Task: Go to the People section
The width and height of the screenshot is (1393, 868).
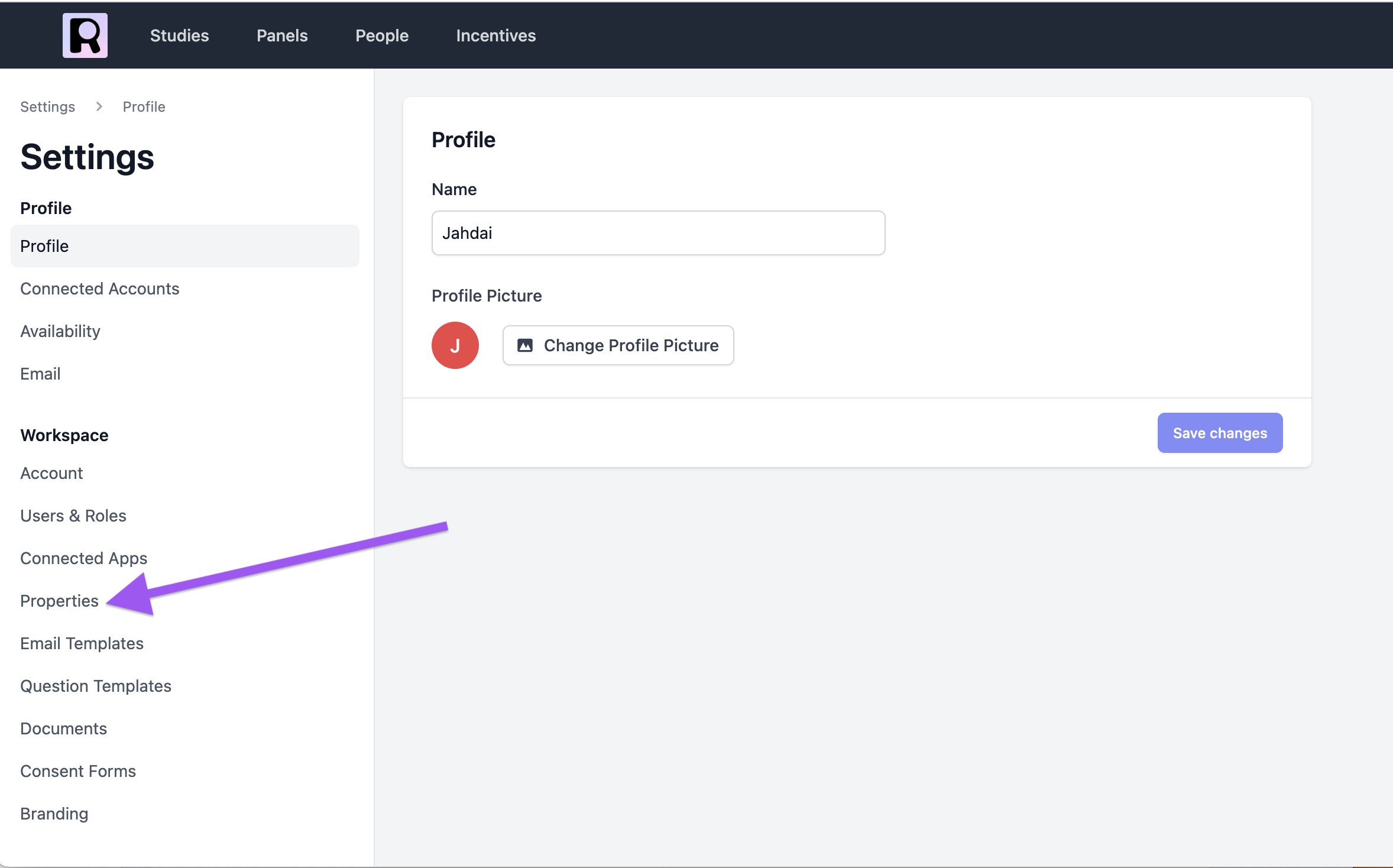Action: [382, 35]
